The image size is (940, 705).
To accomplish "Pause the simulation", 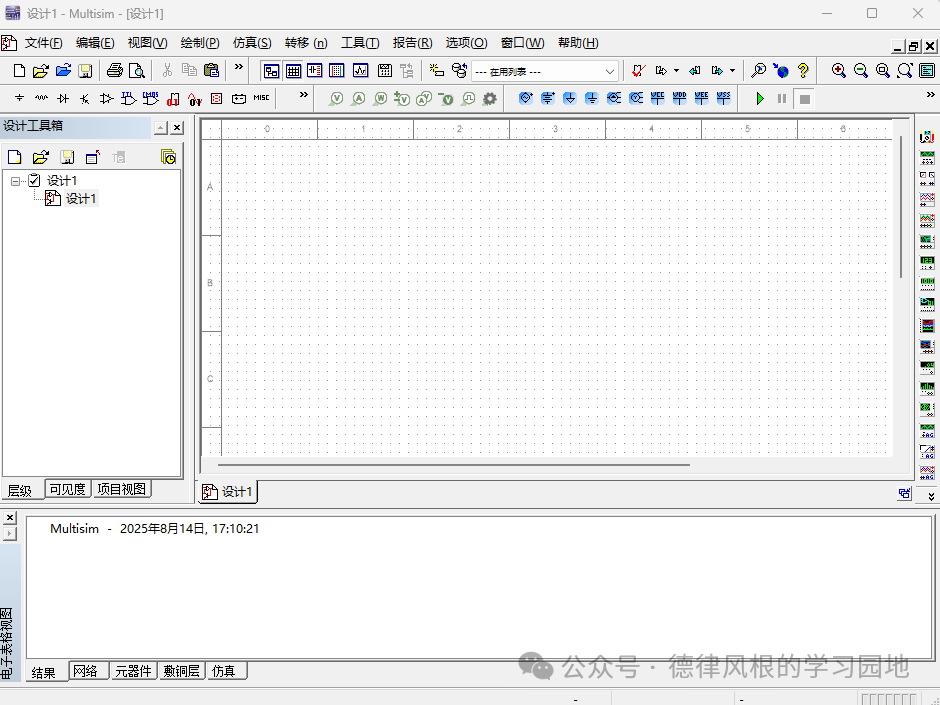I will pyautogui.click(x=782, y=98).
